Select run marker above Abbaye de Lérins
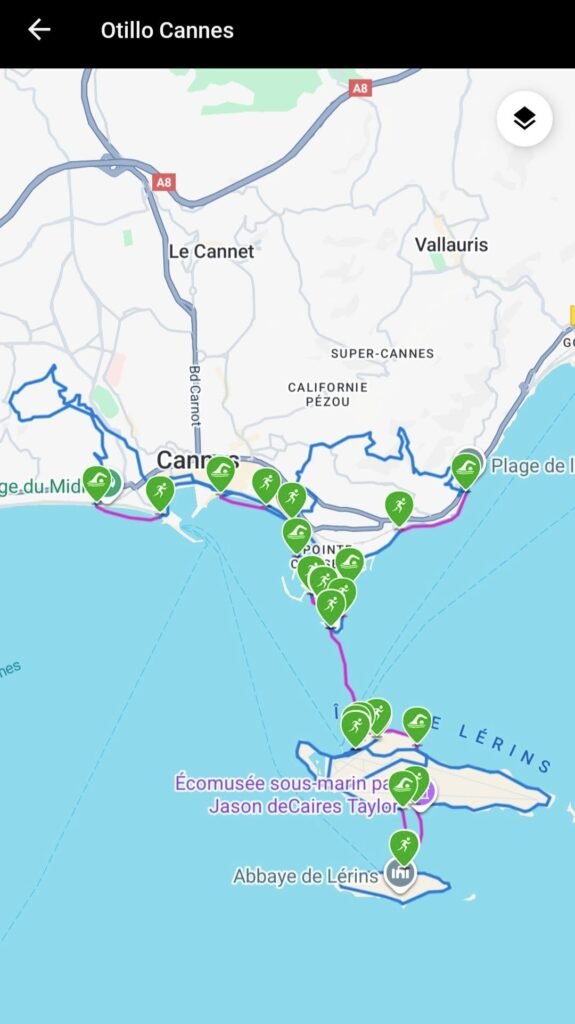575x1024 pixels. coord(404,846)
